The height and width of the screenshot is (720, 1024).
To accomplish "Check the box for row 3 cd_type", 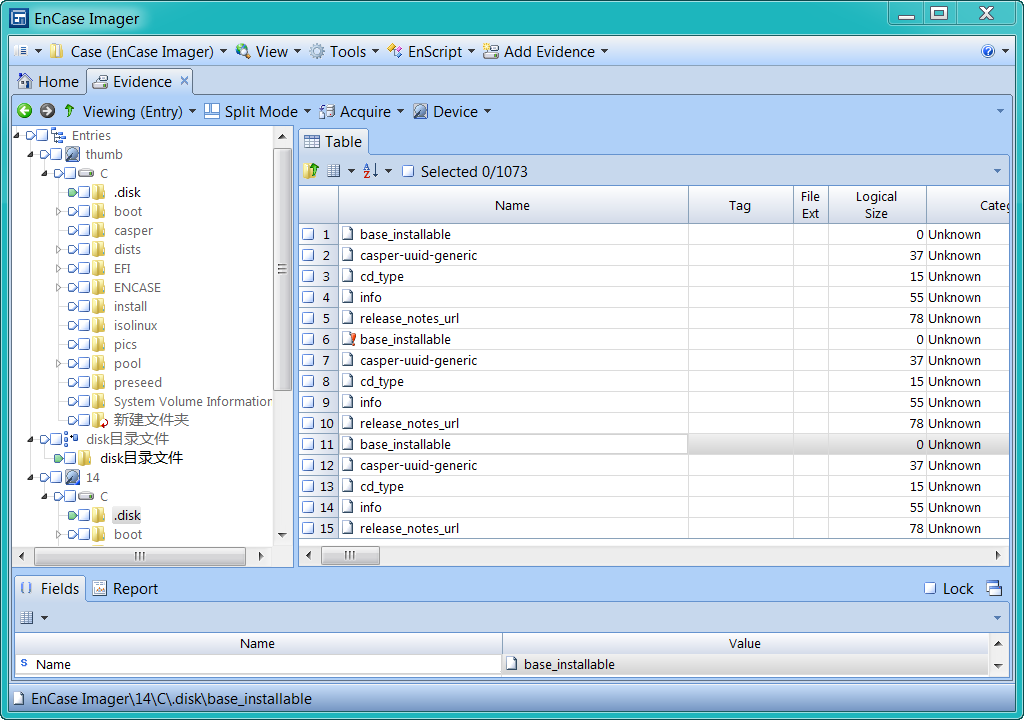I will point(308,276).
